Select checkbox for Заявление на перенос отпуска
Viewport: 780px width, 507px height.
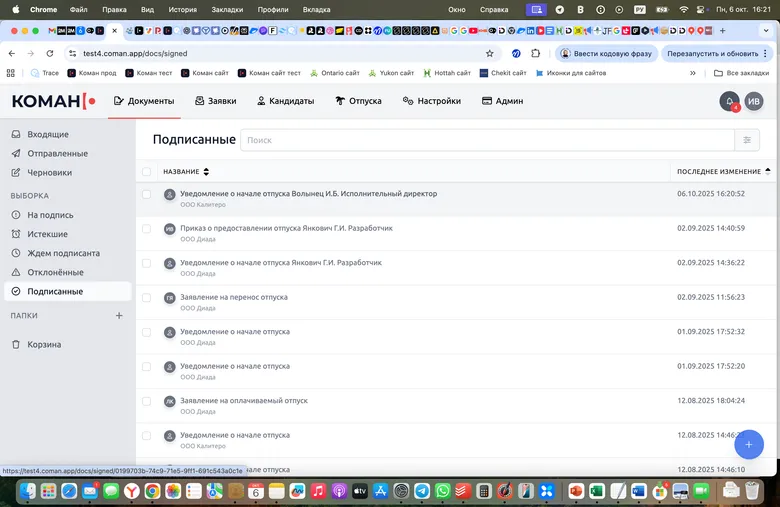pos(147,297)
